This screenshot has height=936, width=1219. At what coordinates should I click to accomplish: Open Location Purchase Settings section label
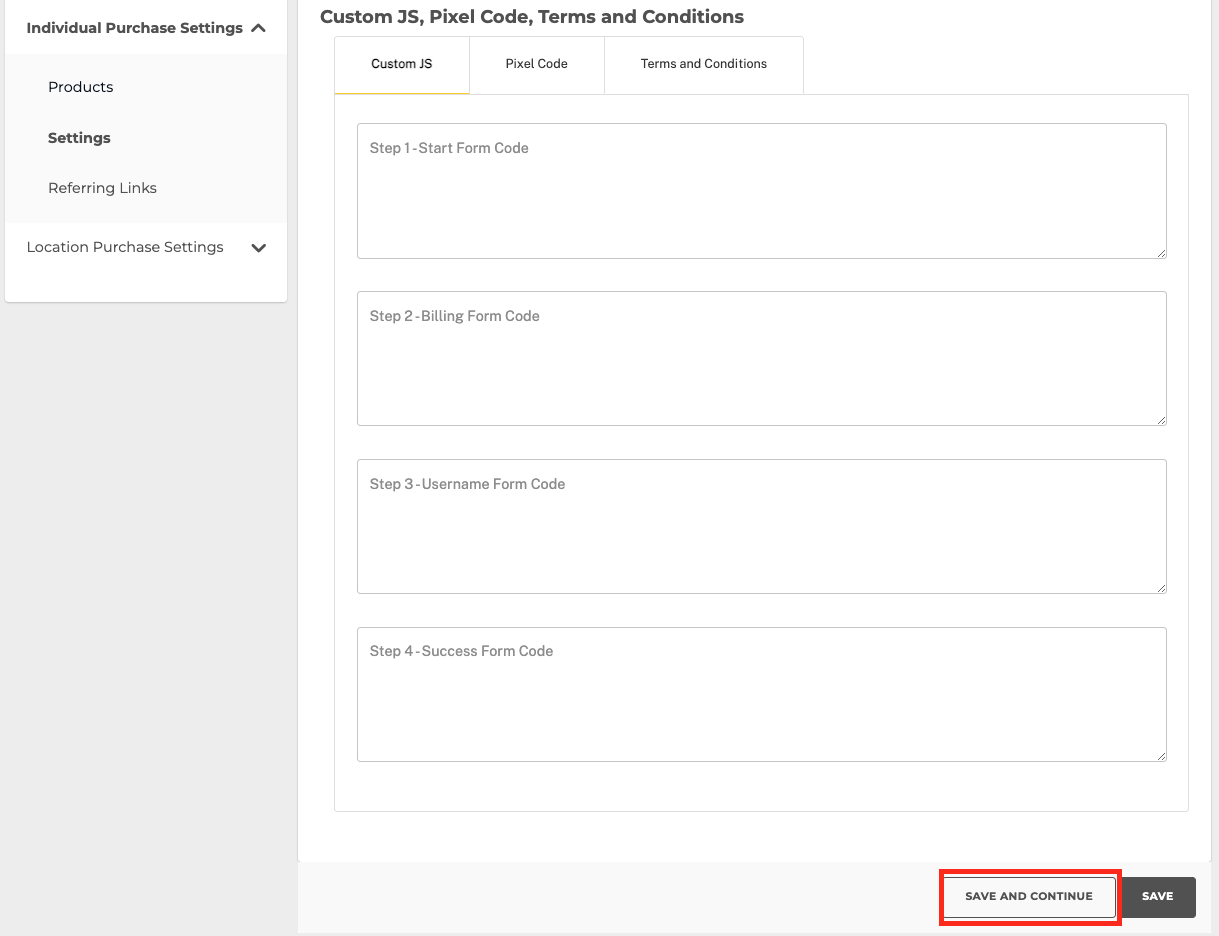click(125, 247)
